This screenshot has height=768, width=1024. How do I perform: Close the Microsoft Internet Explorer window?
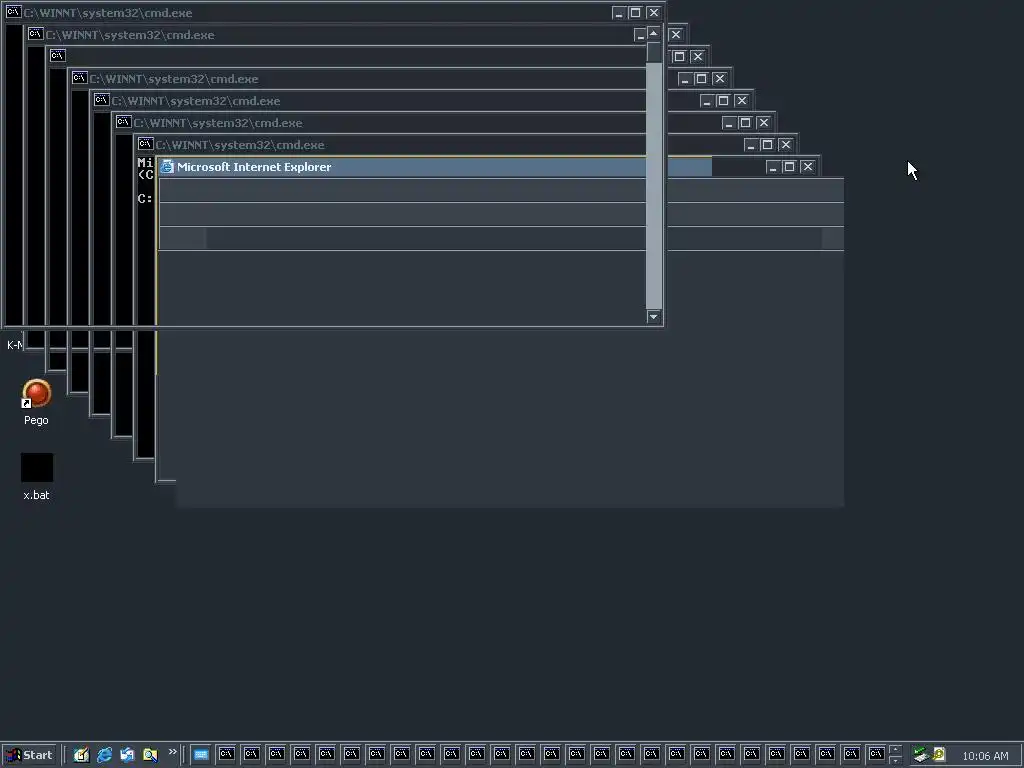pyautogui.click(x=808, y=167)
